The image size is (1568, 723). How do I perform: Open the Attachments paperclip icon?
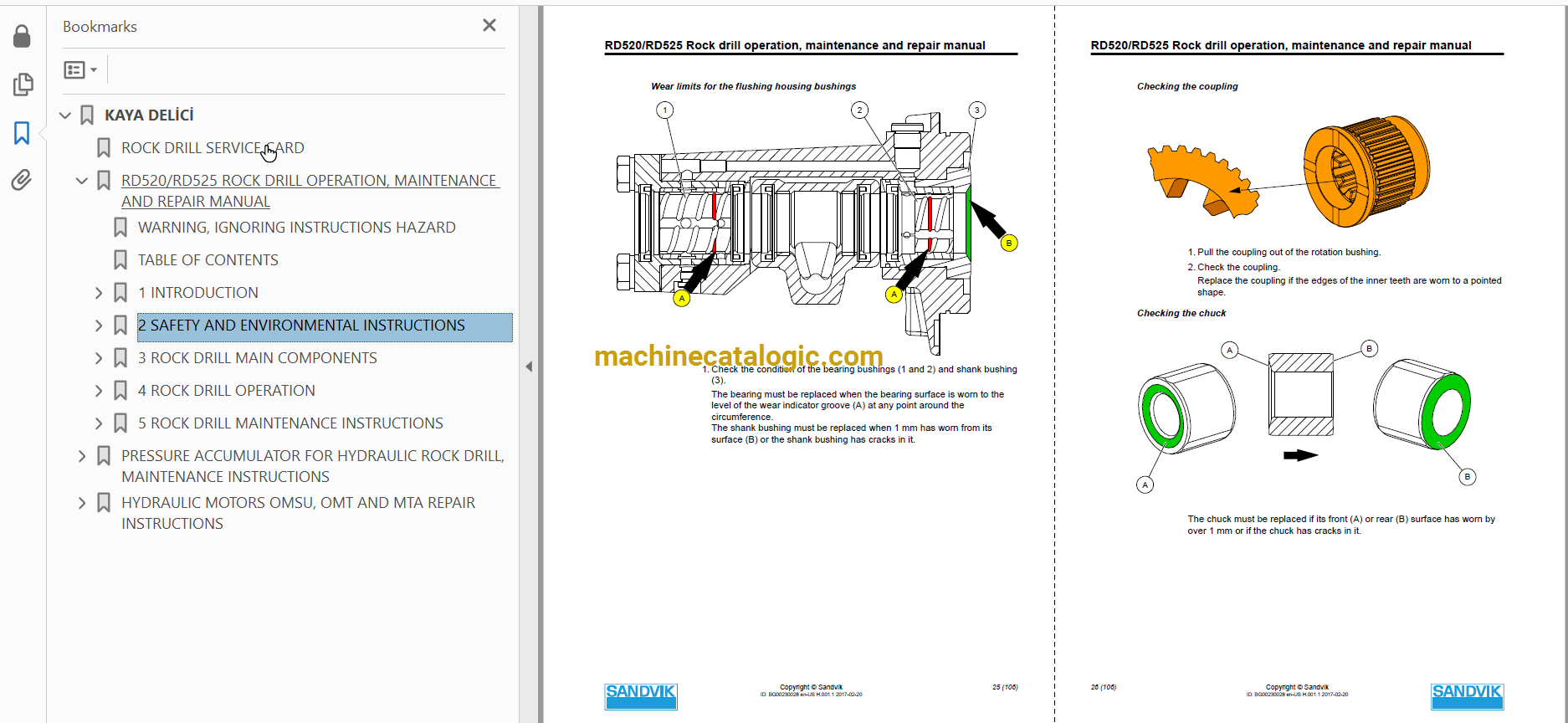click(22, 180)
